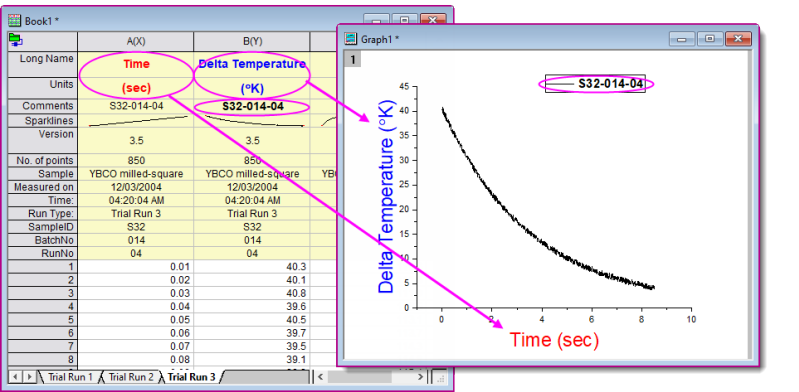Click the RunNo row label
The width and height of the screenshot is (799, 392).
(x=43, y=253)
